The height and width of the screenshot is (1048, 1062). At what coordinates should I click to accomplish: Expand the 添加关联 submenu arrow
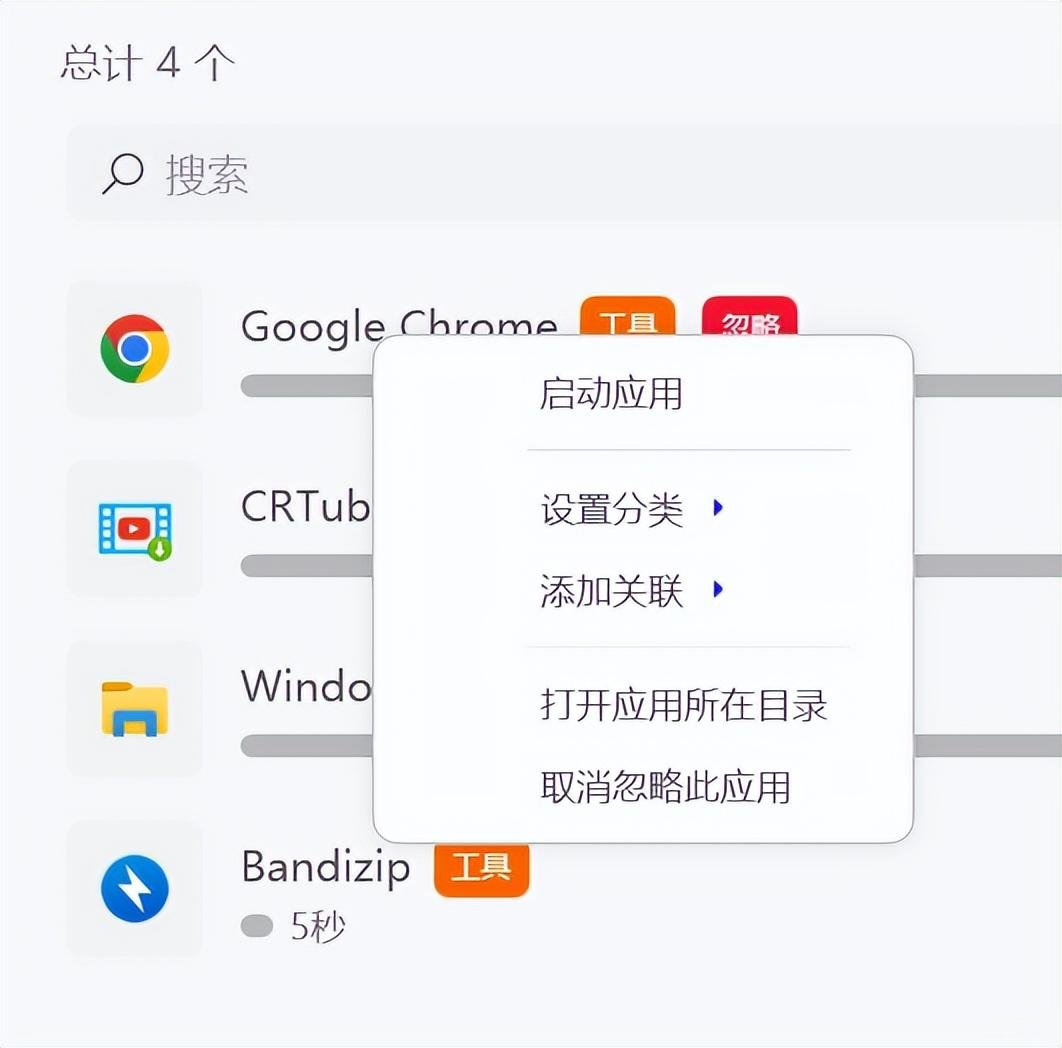tap(717, 590)
